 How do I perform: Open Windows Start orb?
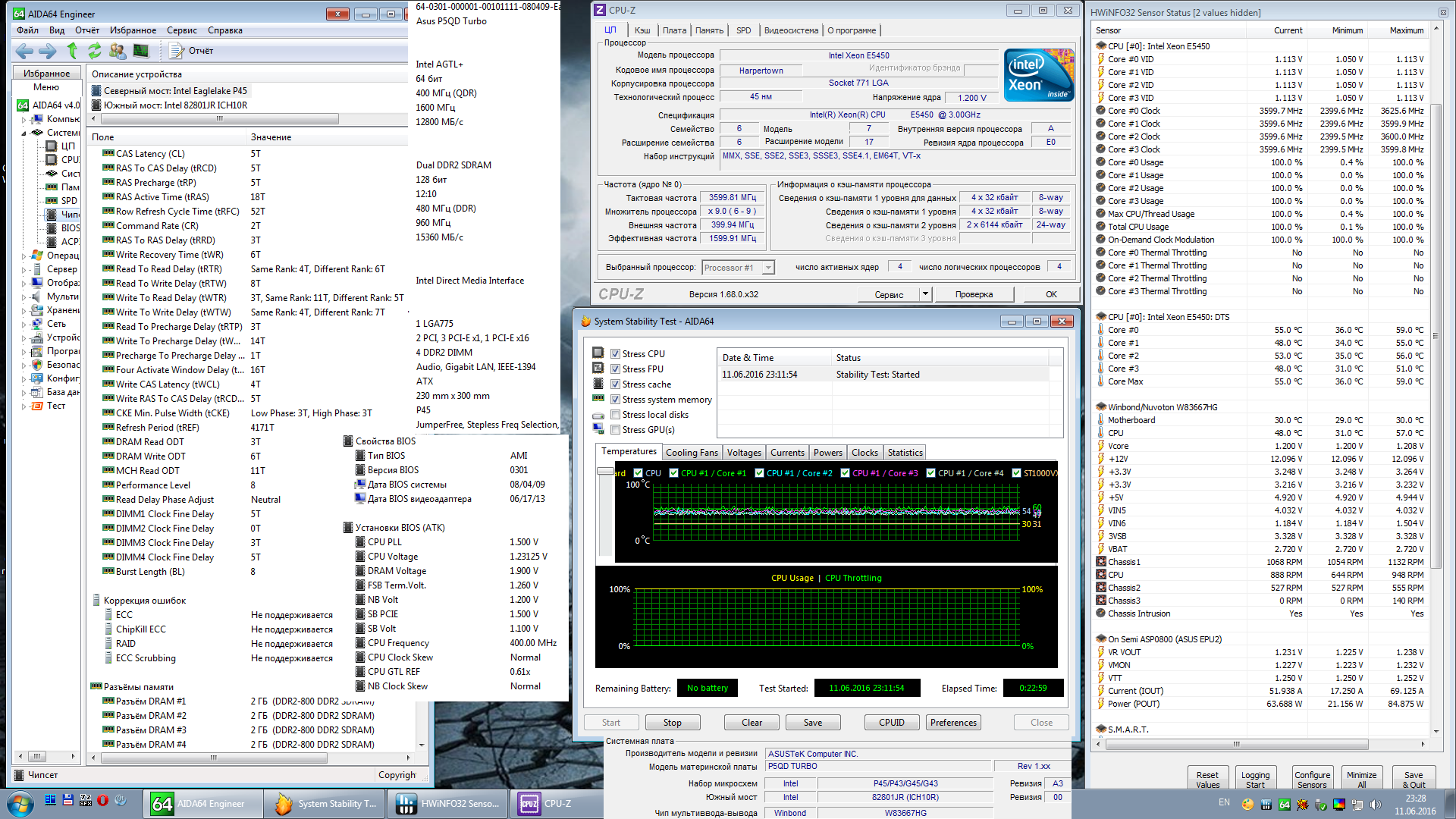[x=20, y=804]
